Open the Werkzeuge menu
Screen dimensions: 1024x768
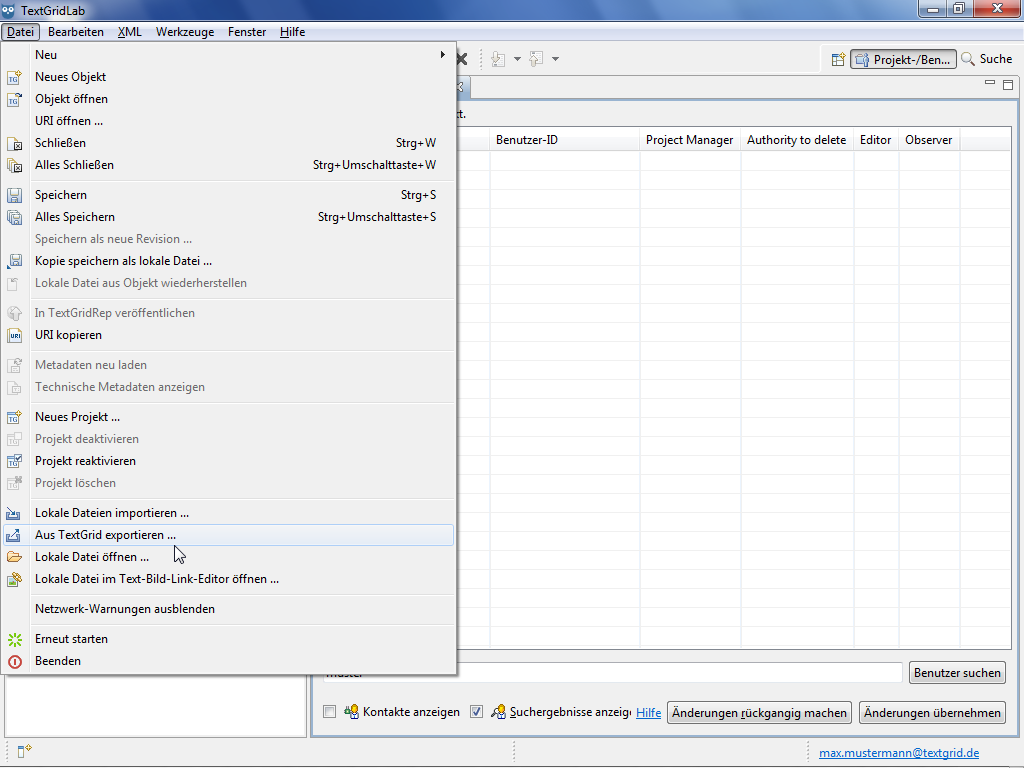click(184, 32)
